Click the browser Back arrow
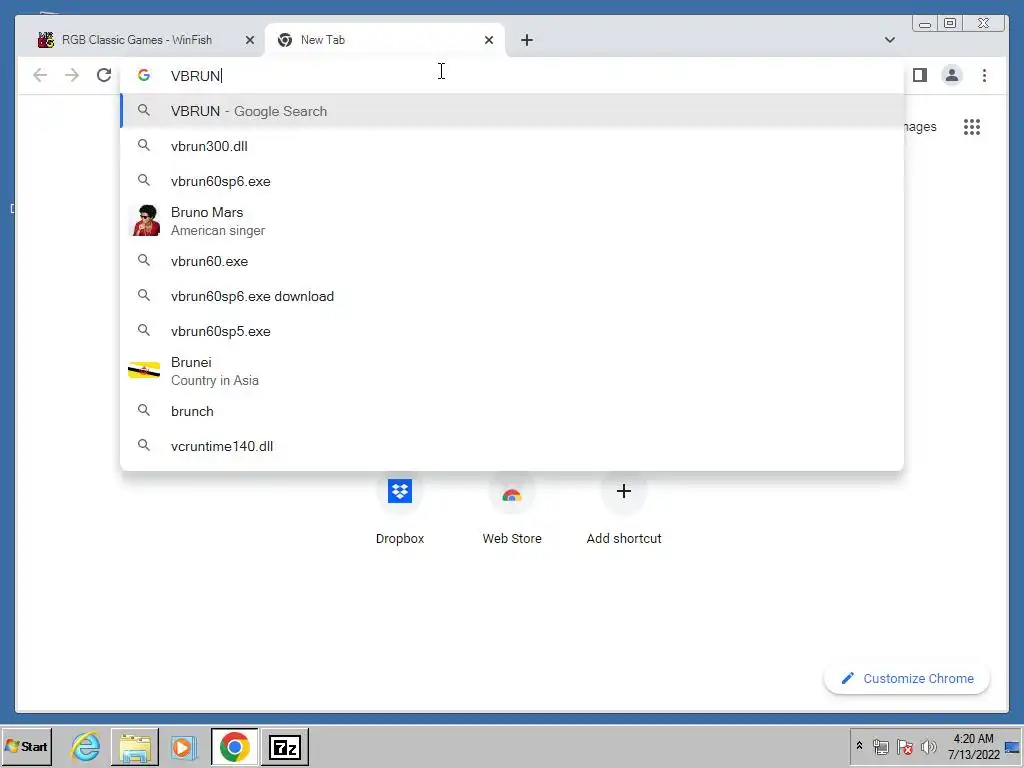The height and width of the screenshot is (768, 1024). coord(40,75)
